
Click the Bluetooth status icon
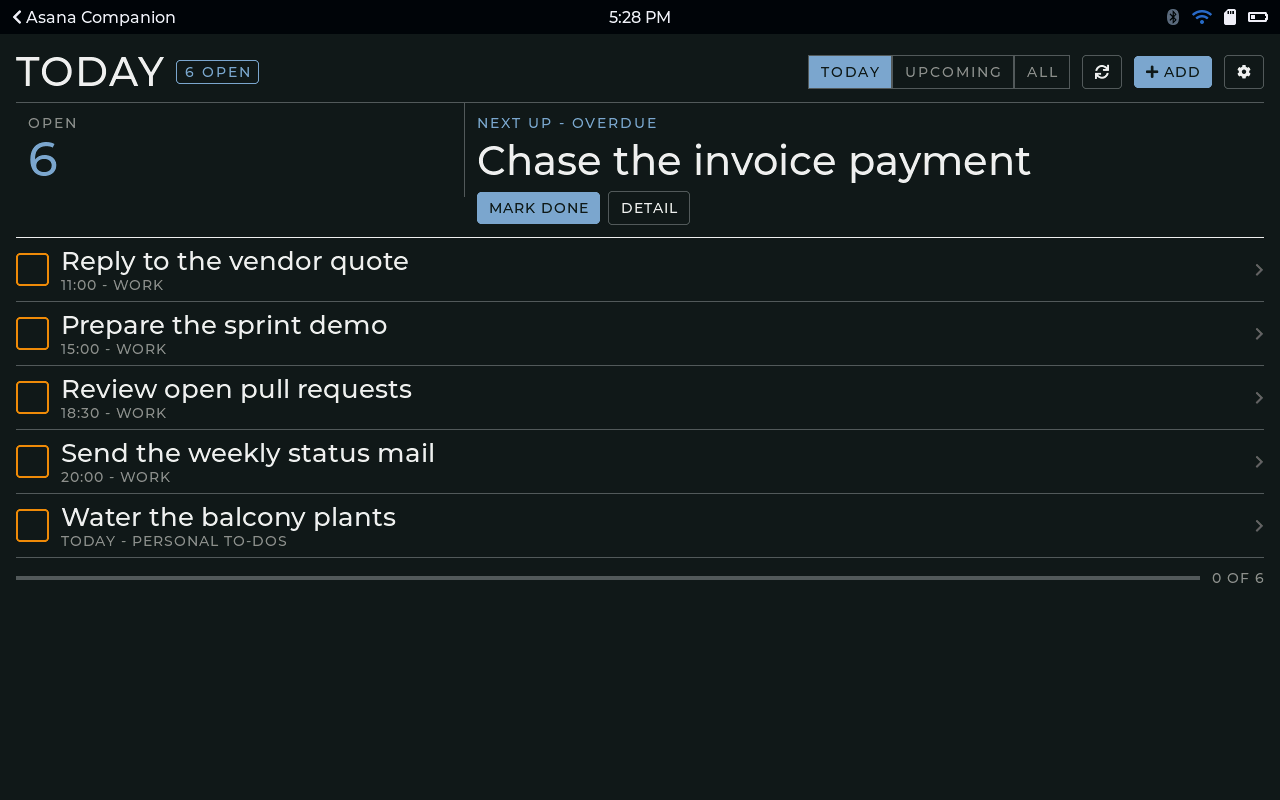pos(1173,17)
